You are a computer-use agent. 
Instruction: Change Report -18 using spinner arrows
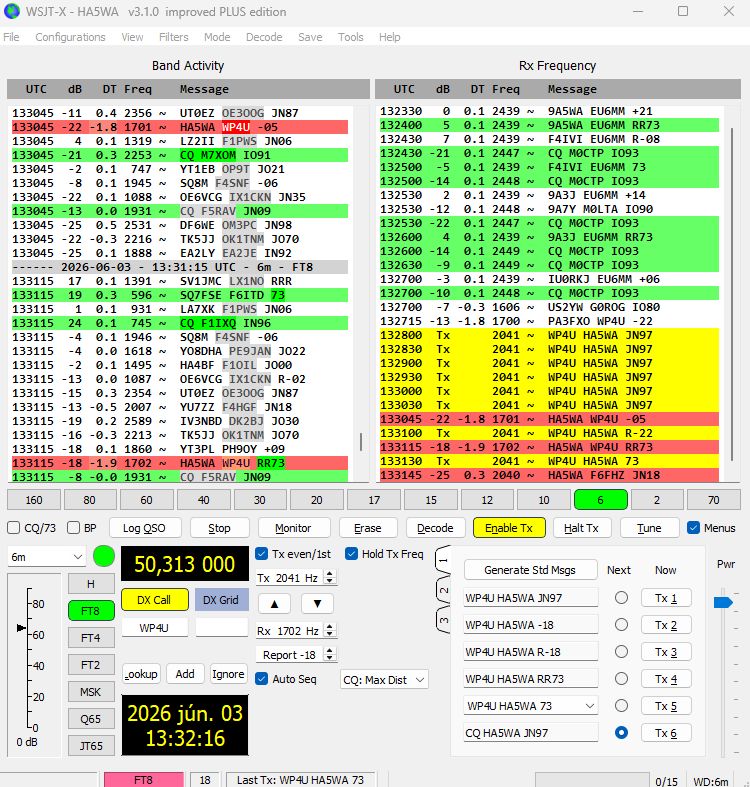tap(330, 654)
